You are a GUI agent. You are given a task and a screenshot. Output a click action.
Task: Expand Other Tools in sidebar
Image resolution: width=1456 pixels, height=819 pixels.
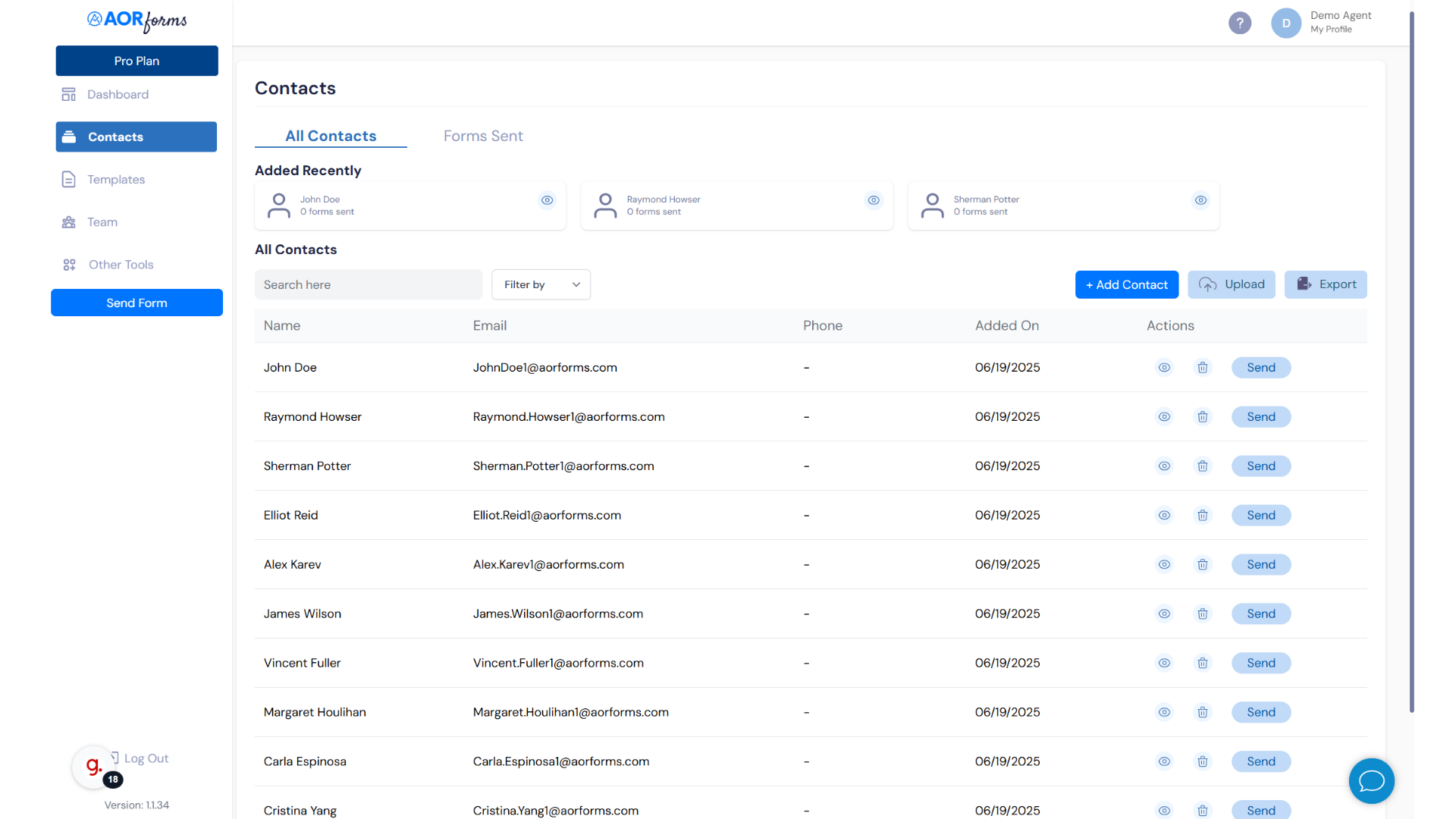click(x=121, y=265)
